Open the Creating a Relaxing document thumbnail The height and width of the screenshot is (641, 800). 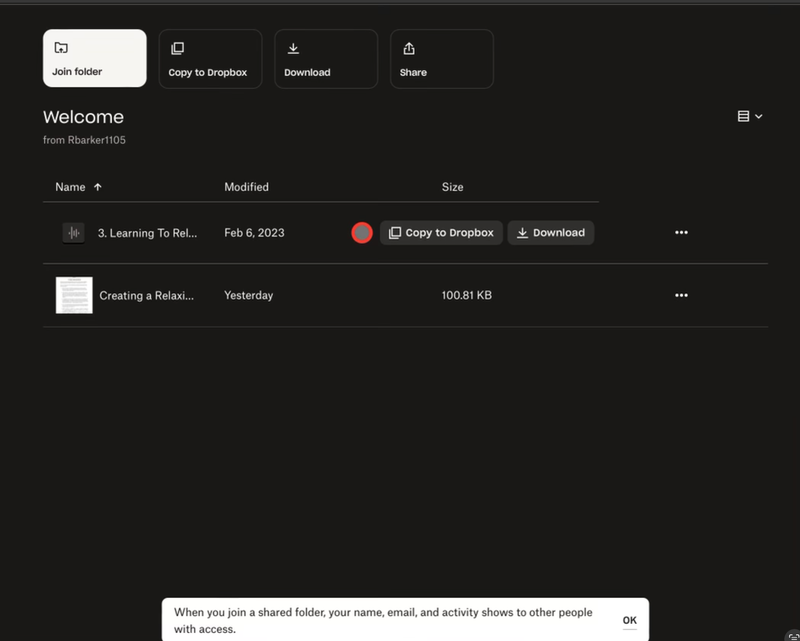click(74, 295)
